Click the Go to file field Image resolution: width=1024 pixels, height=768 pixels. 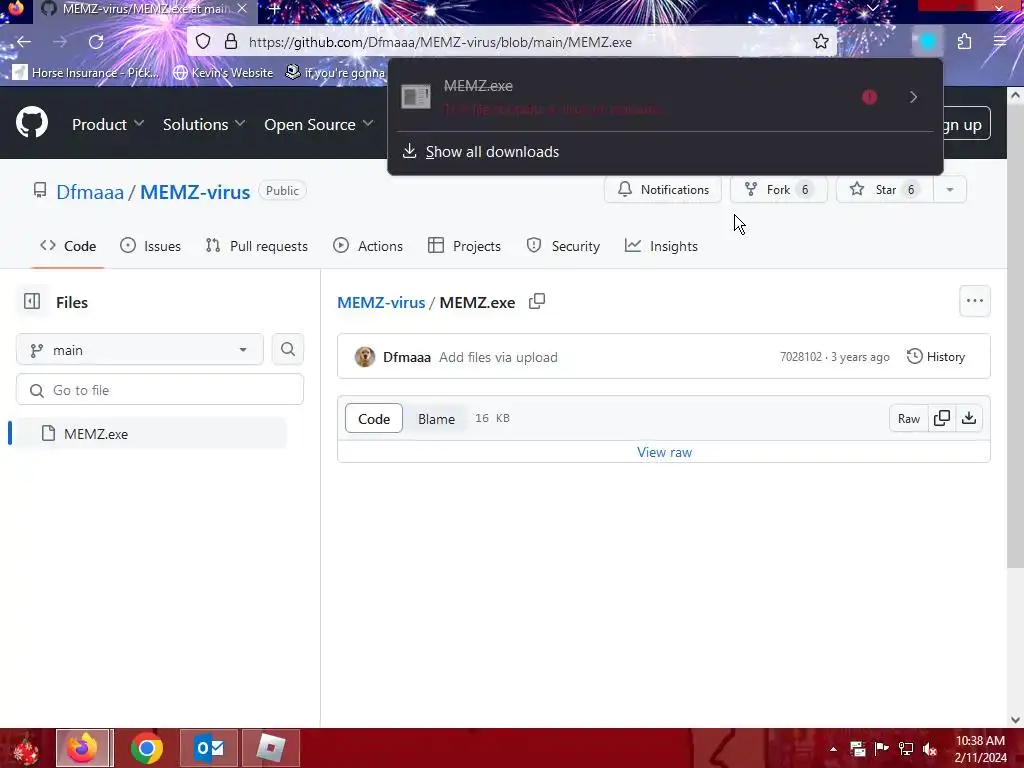pos(160,390)
